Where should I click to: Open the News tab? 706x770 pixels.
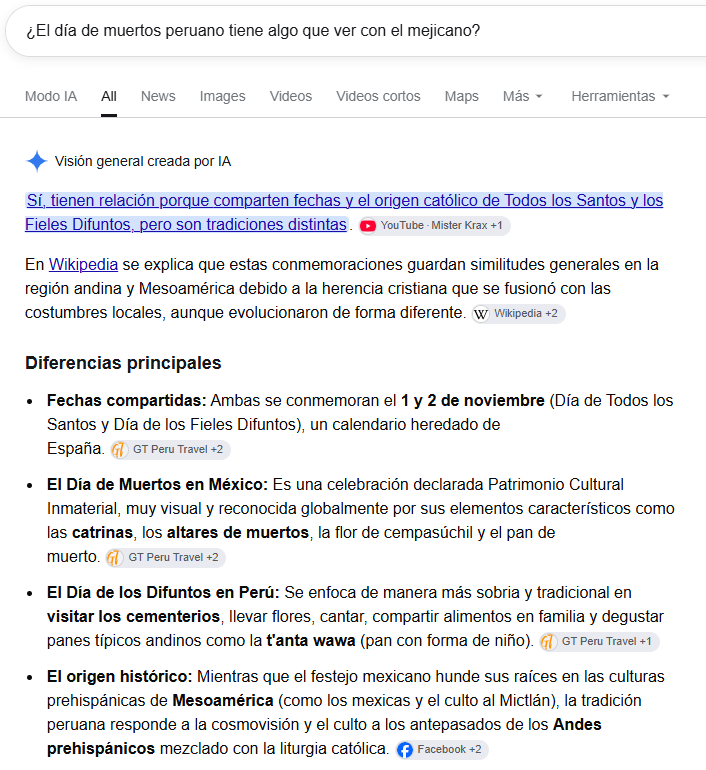(x=158, y=96)
